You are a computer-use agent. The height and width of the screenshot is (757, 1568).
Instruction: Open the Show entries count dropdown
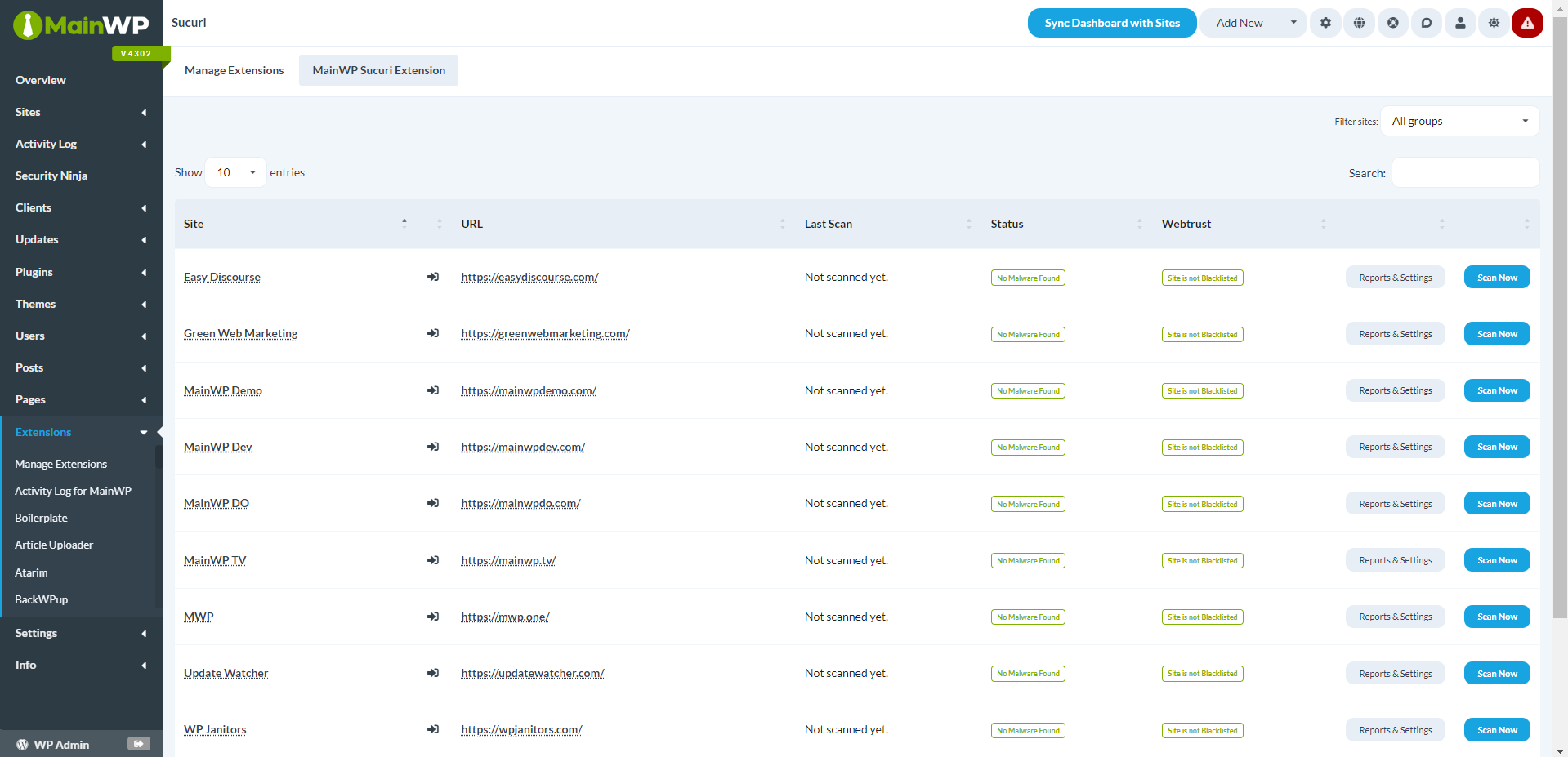236,172
